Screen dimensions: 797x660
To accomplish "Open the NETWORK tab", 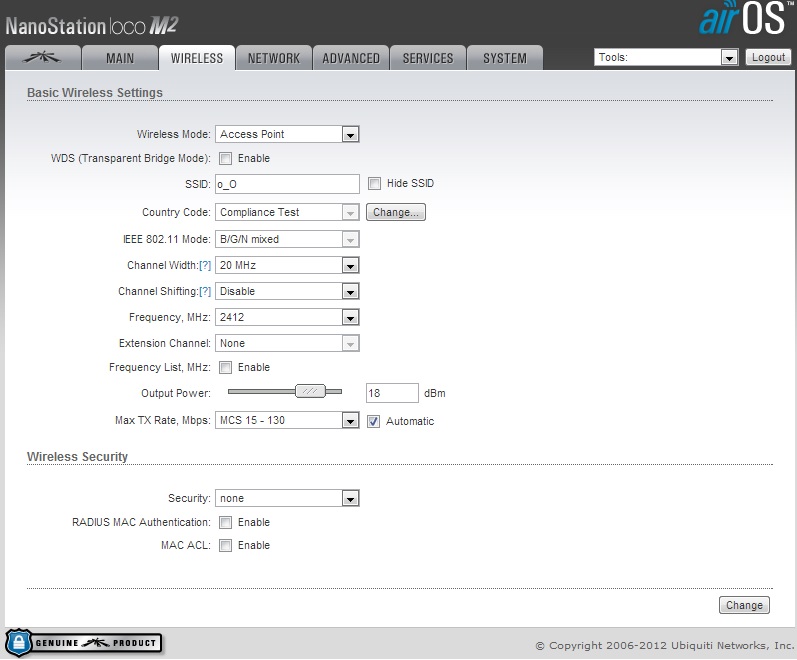I will coord(274,58).
